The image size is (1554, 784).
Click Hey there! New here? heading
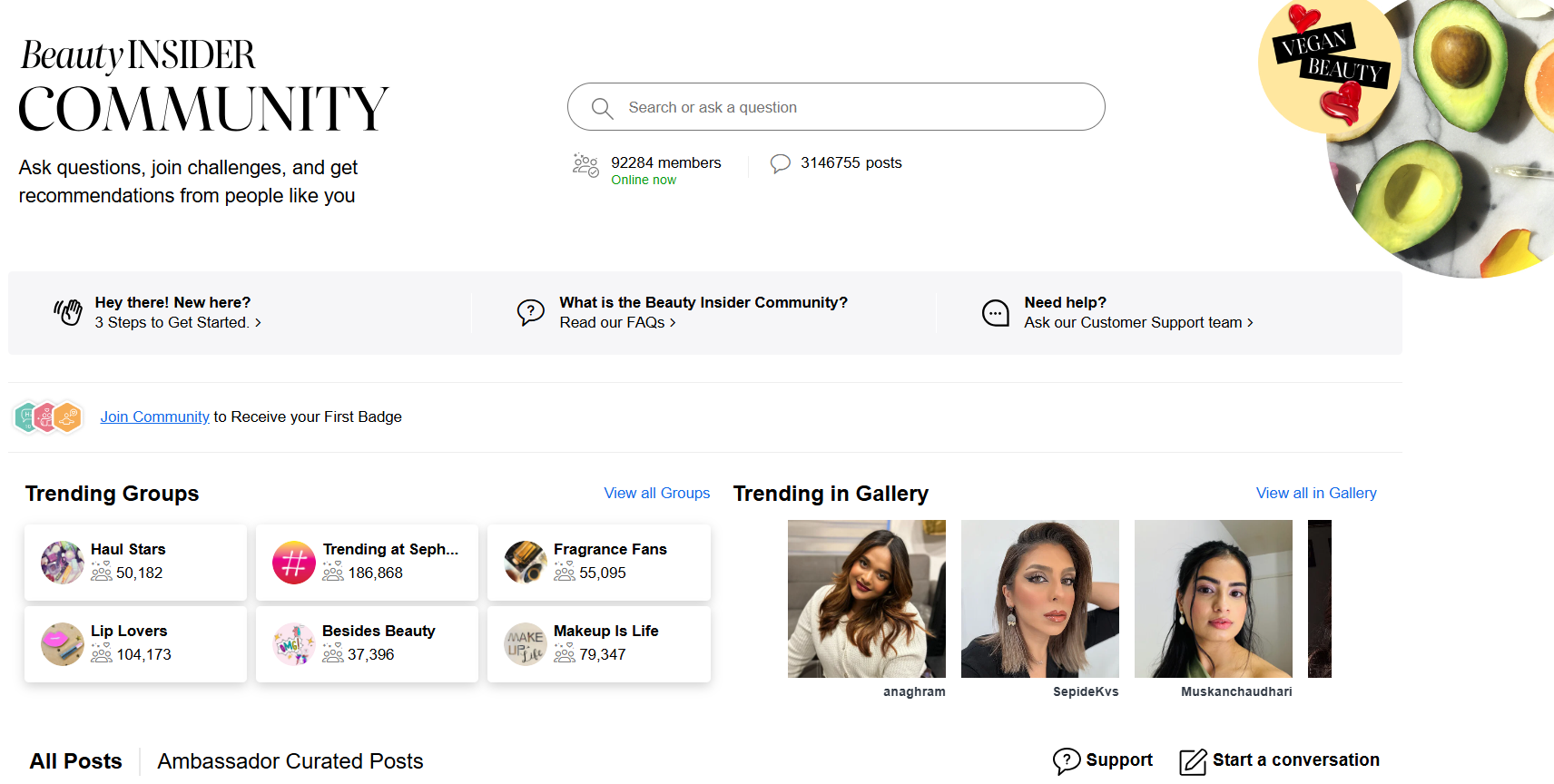[x=172, y=303]
